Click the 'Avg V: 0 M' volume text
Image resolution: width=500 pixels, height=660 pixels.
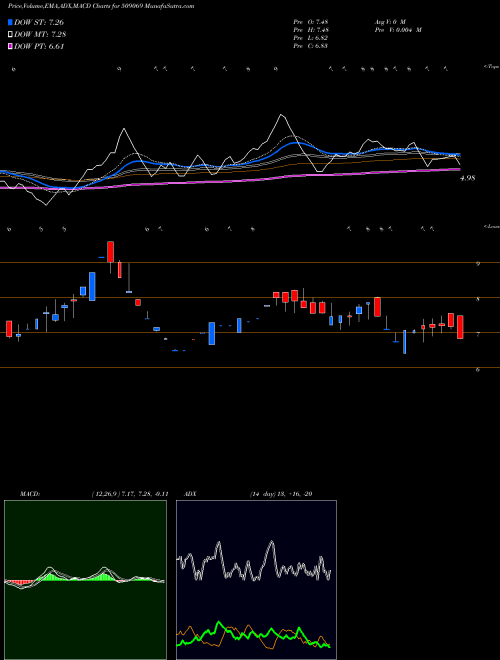click(x=389, y=22)
